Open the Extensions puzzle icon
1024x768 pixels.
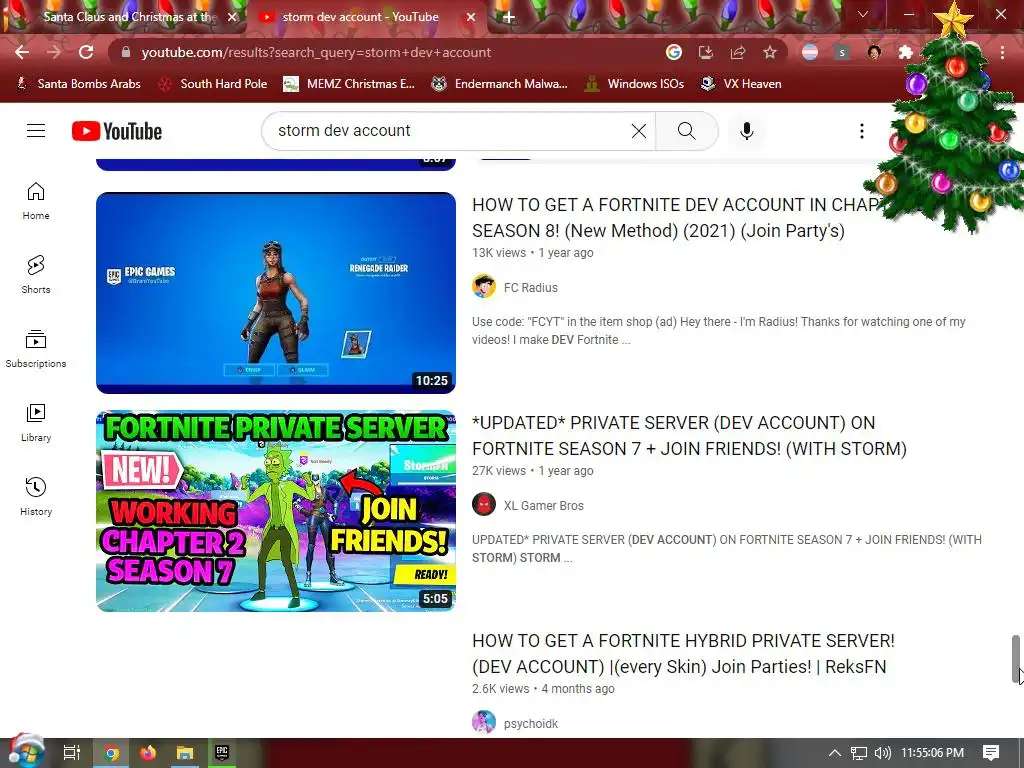click(905, 52)
